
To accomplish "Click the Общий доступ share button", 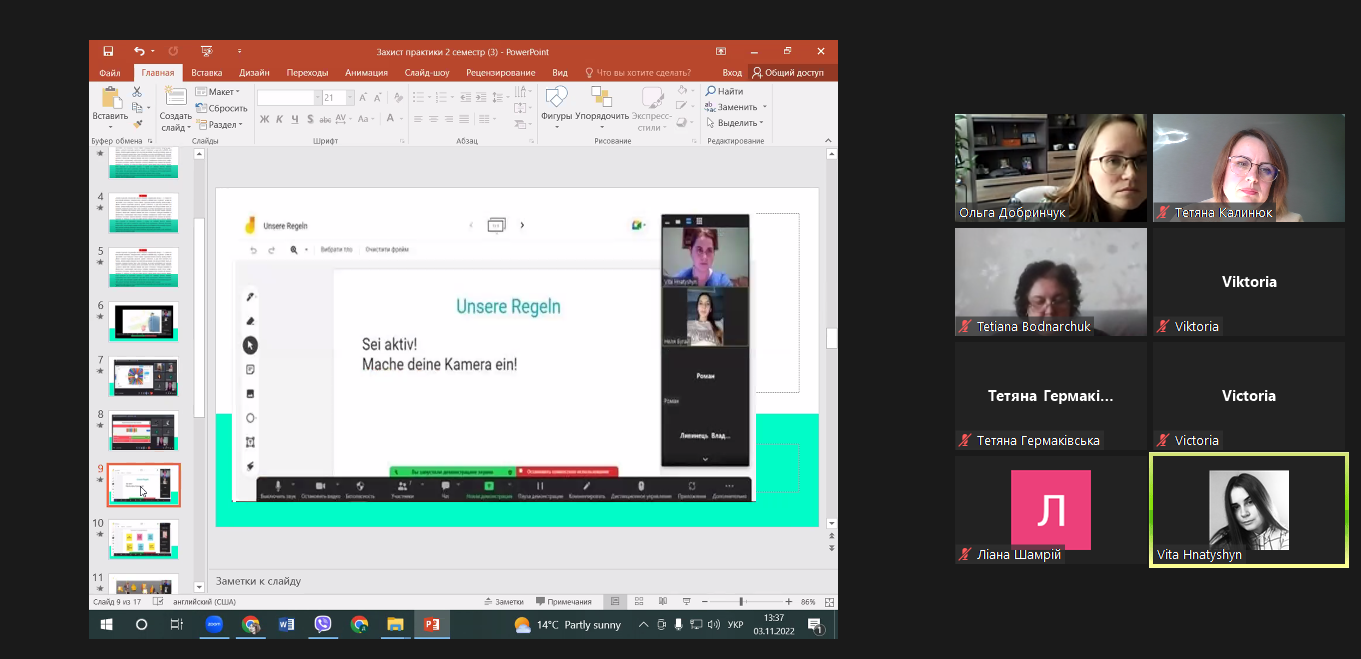I will click(788, 73).
